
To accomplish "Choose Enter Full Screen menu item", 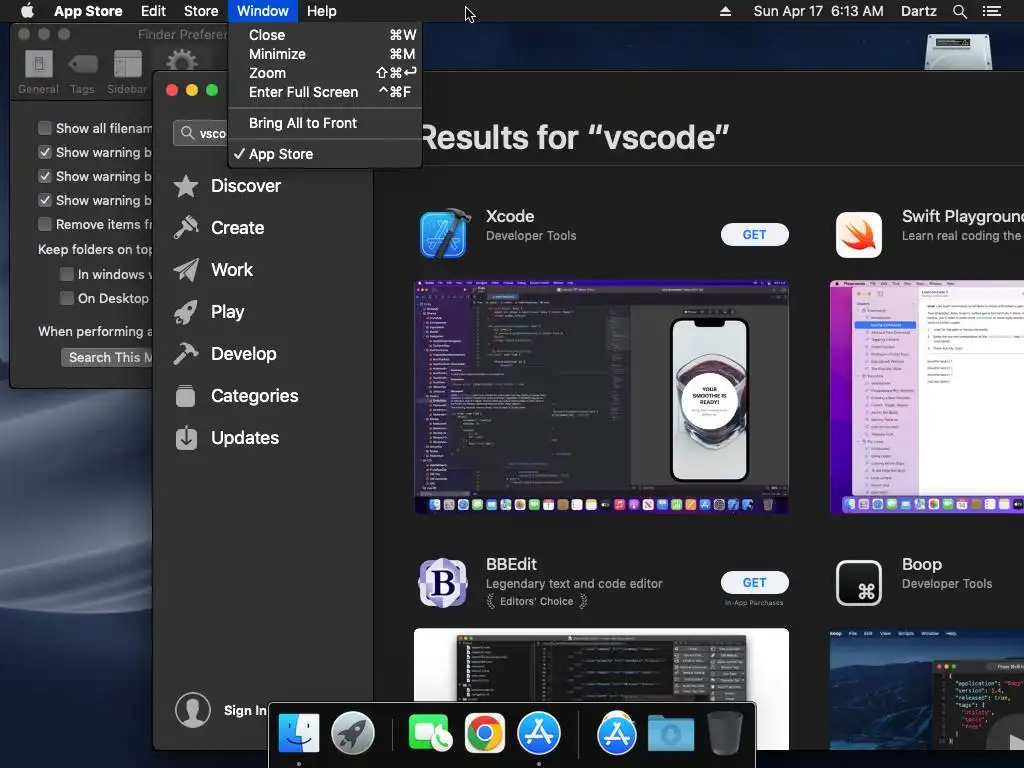I will click(x=325, y=92).
